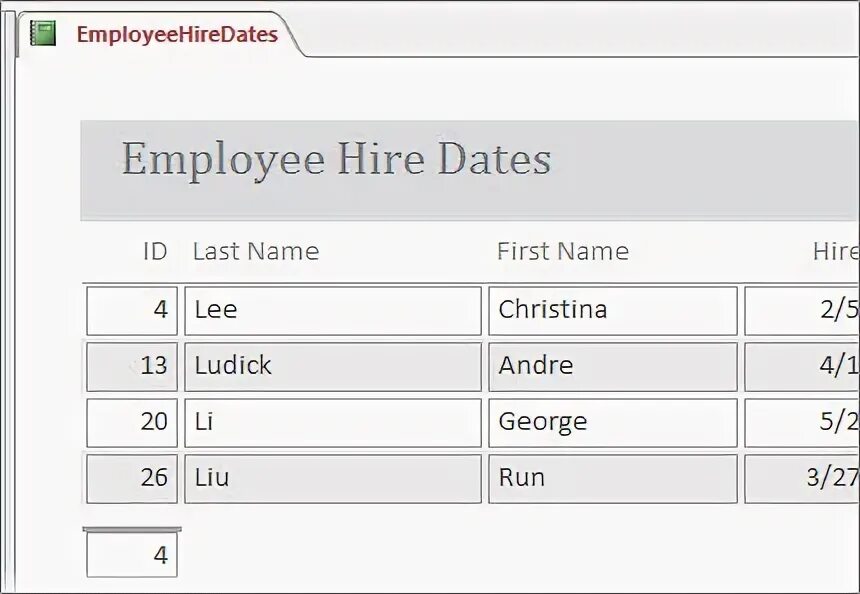860x594 pixels.
Task: Select the ID field showing 13
Action: pyautogui.click(x=132, y=366)
